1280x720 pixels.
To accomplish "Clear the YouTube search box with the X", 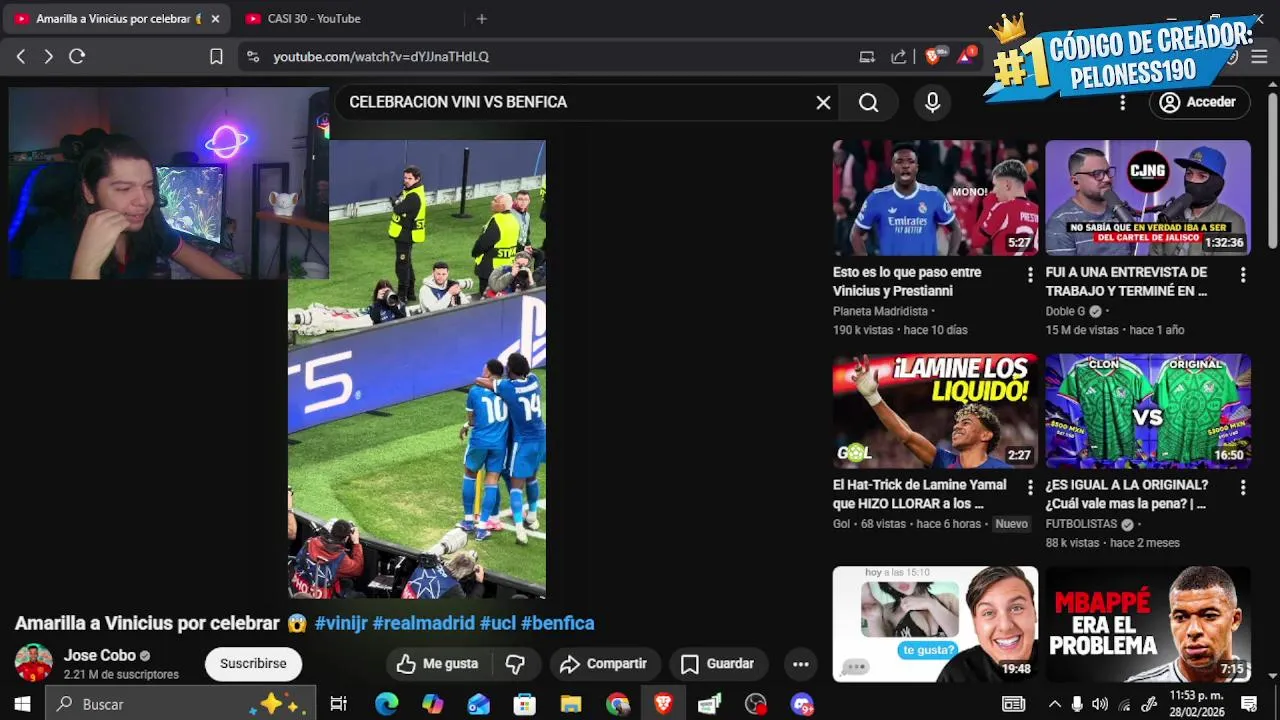I will pos(823,102).
